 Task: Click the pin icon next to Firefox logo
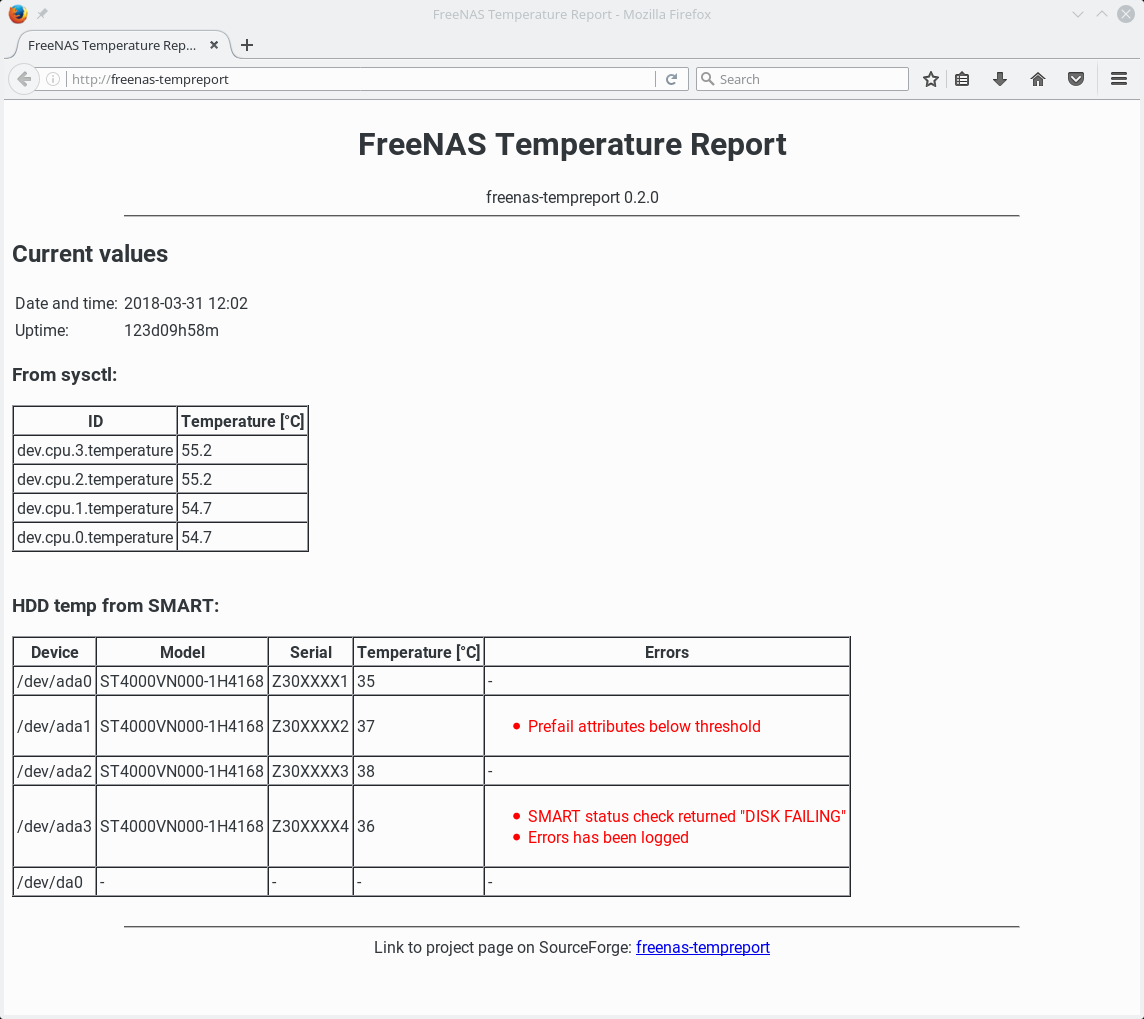pos(41,14)
